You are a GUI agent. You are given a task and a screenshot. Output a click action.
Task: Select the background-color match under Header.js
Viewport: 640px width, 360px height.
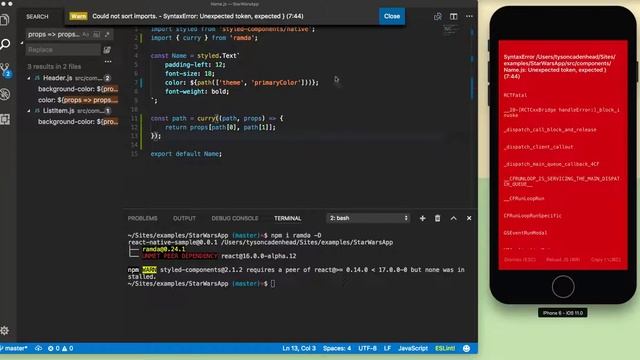pos(78,89)
